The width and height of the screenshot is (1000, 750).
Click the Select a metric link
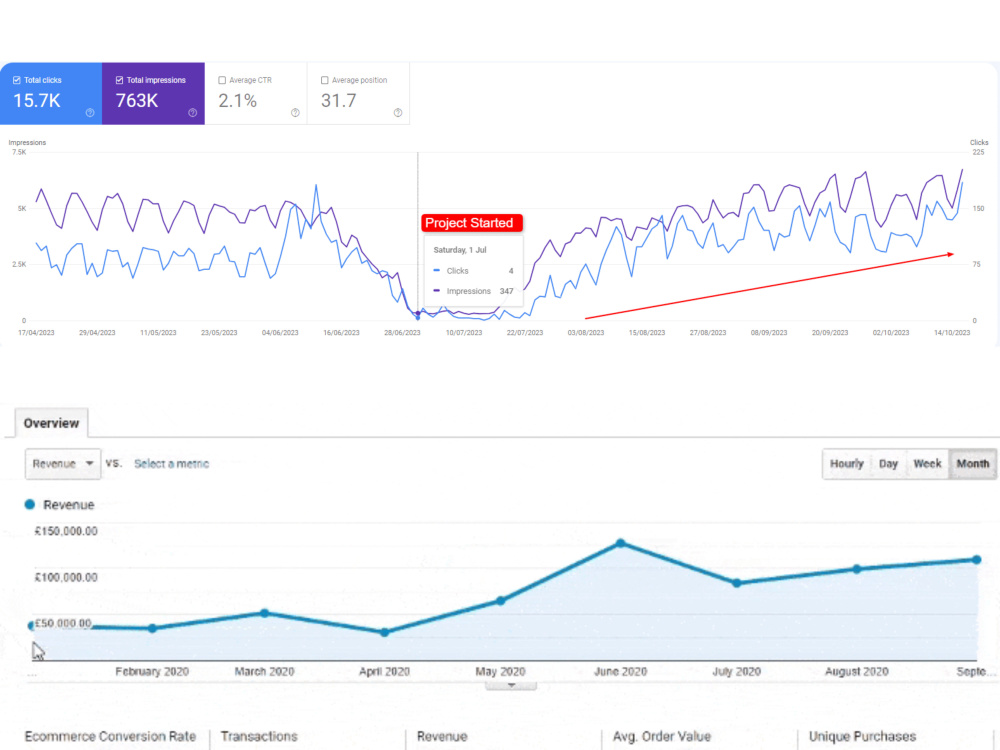[x=172, y=464]
